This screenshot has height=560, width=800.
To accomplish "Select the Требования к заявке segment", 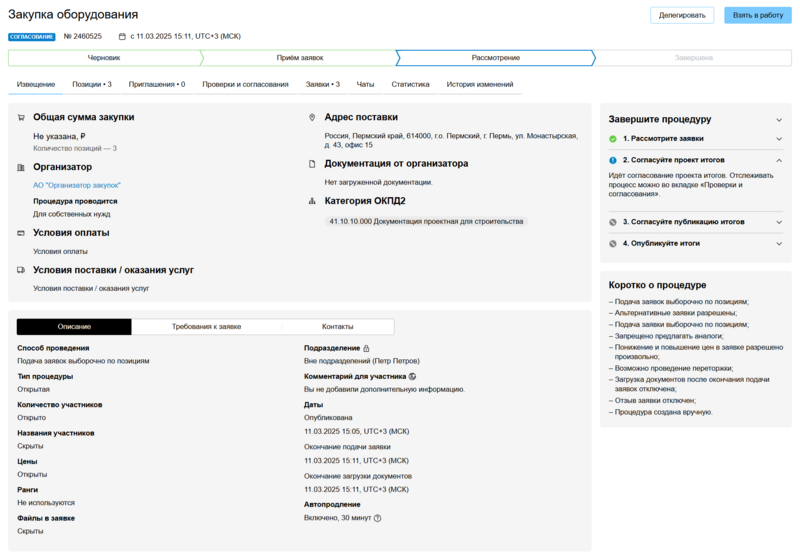I will (206, 327).
